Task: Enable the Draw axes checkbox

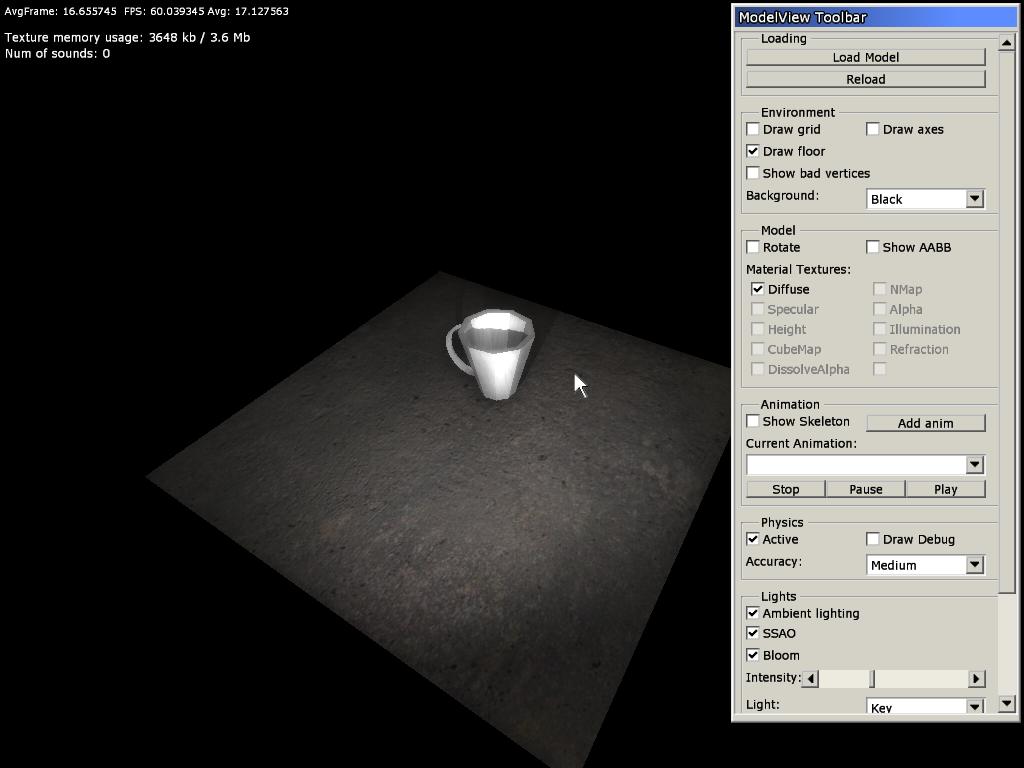Action: [873, 129]
